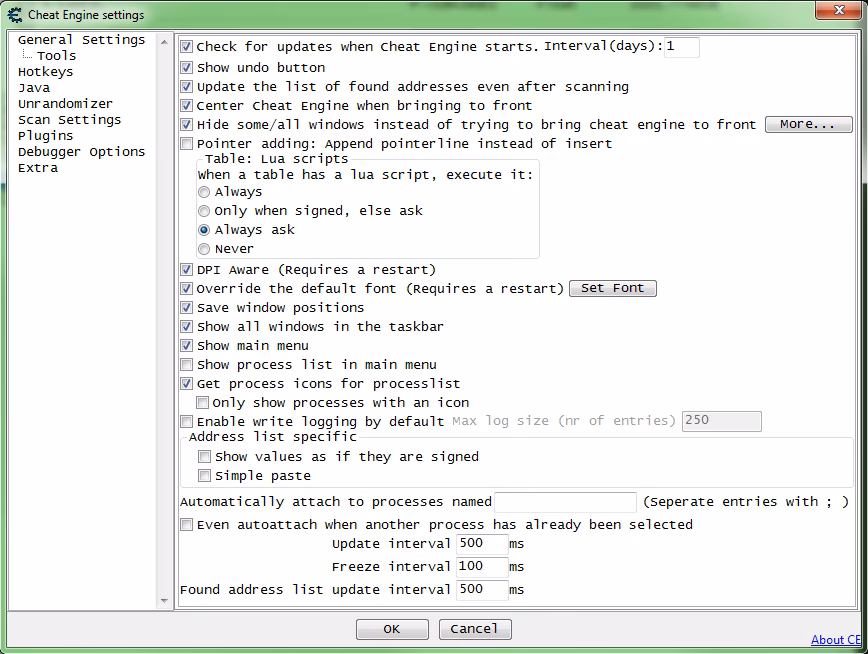
Task: Enable the Simple paste checkbox
Action: point(204,476)
